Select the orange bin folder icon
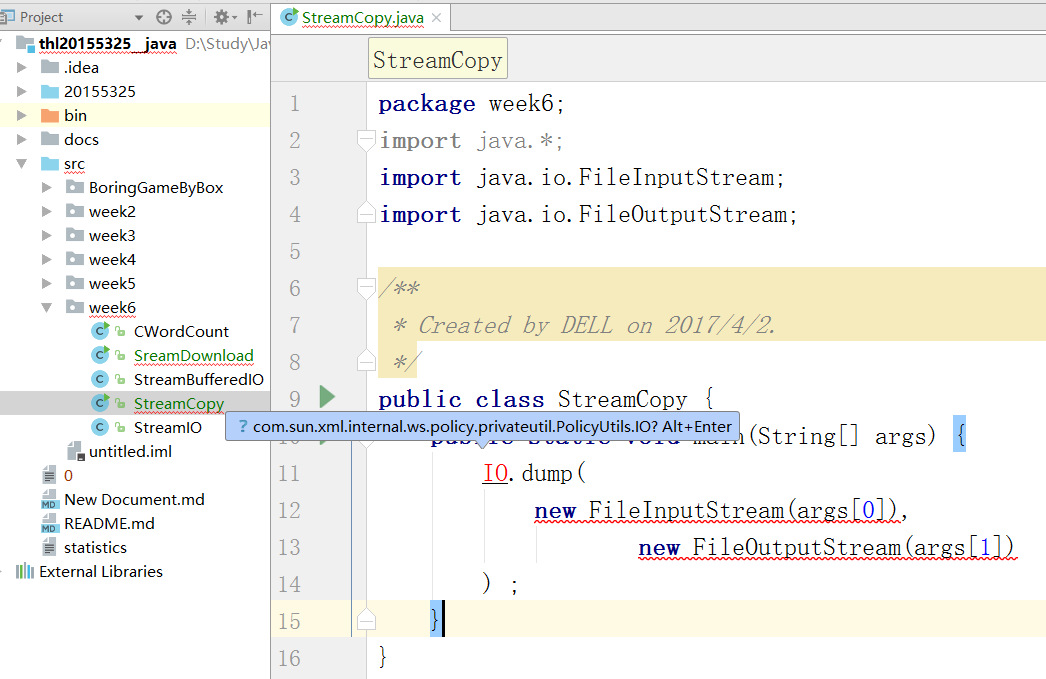 click(50, 115)
